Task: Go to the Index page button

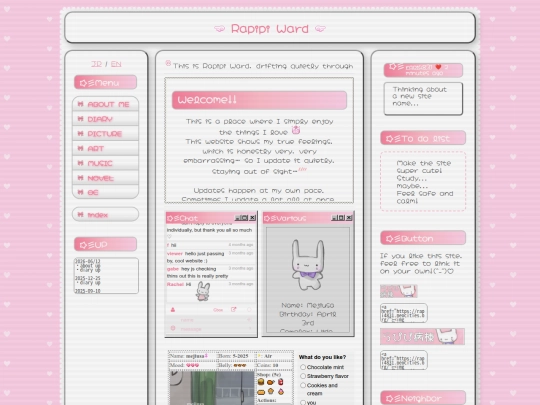Action: [x=105, y=215]
